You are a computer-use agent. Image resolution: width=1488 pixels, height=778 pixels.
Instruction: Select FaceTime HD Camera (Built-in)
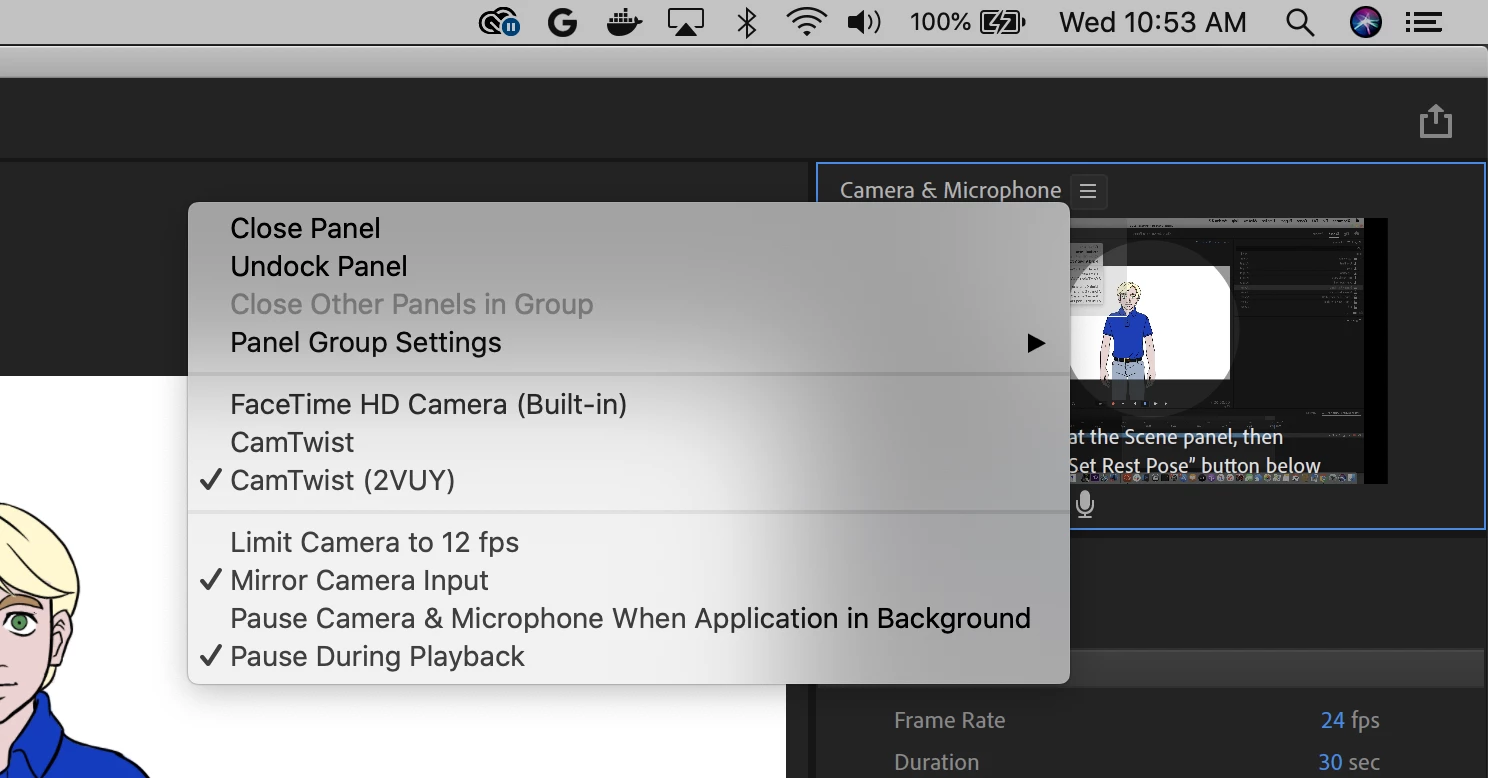(x=629, y=404)
